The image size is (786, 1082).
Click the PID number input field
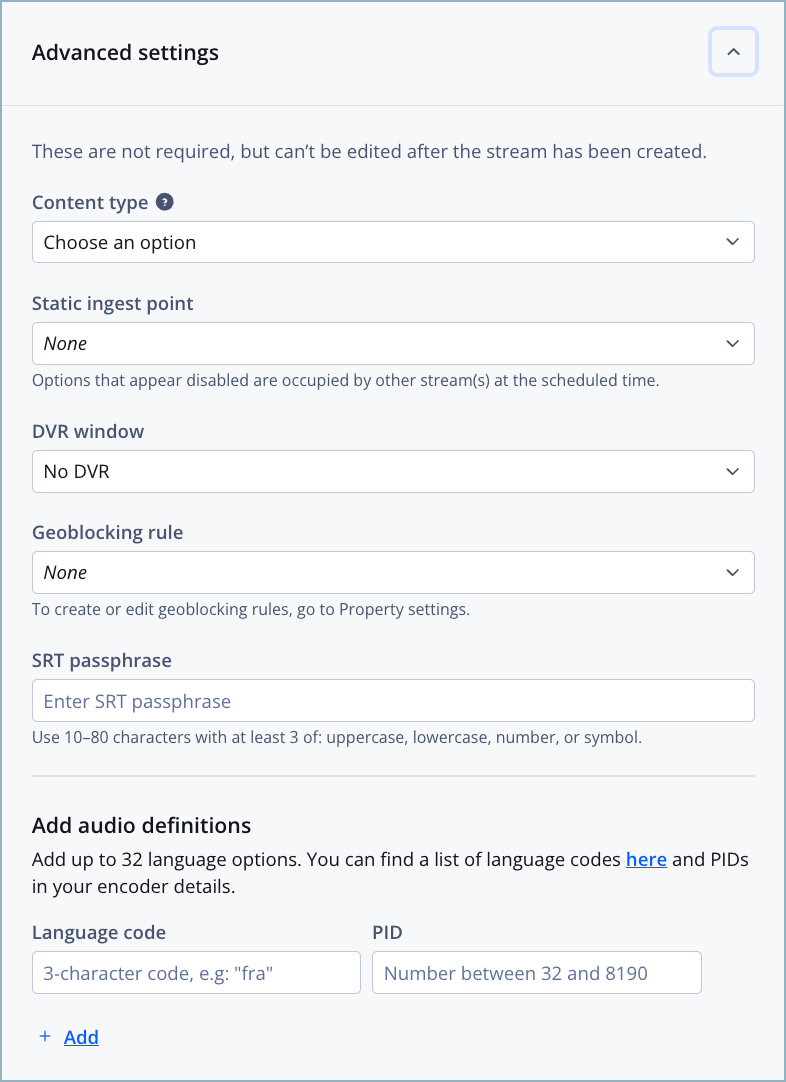[x=536, y=972]
